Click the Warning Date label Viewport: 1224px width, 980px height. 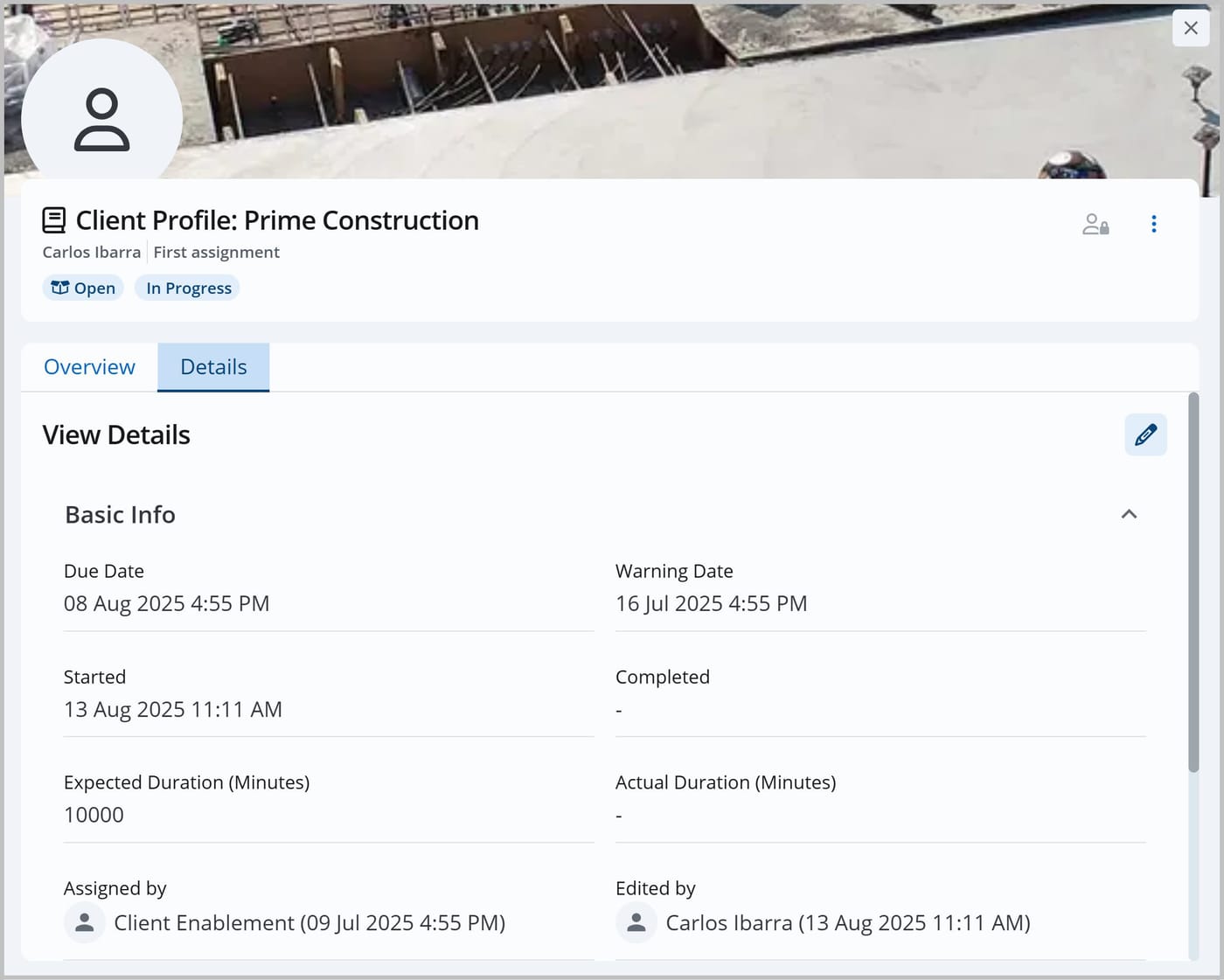674,571
